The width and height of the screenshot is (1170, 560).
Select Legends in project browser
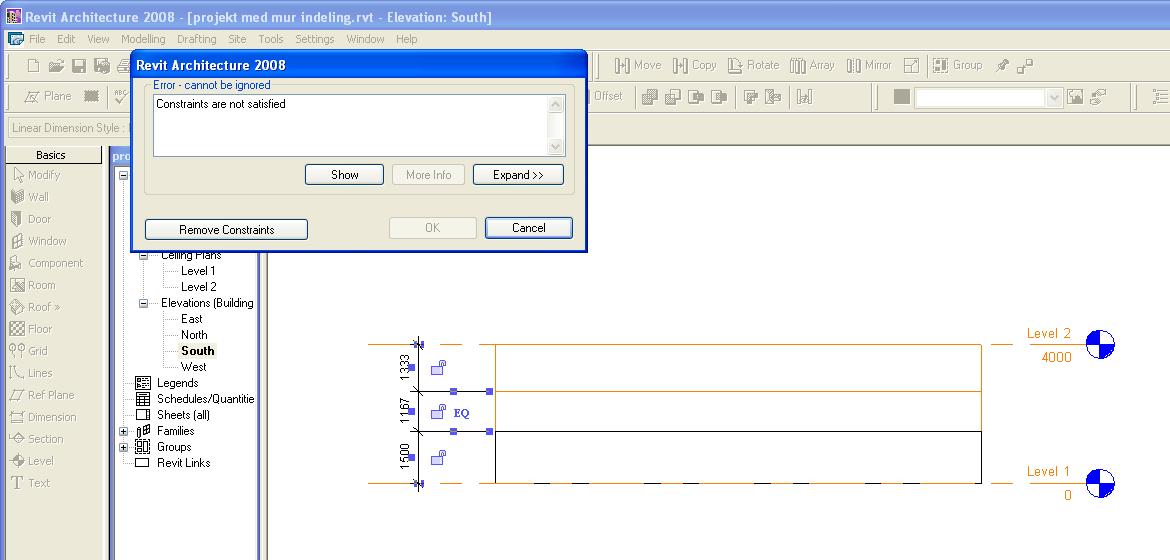(178, 383)
